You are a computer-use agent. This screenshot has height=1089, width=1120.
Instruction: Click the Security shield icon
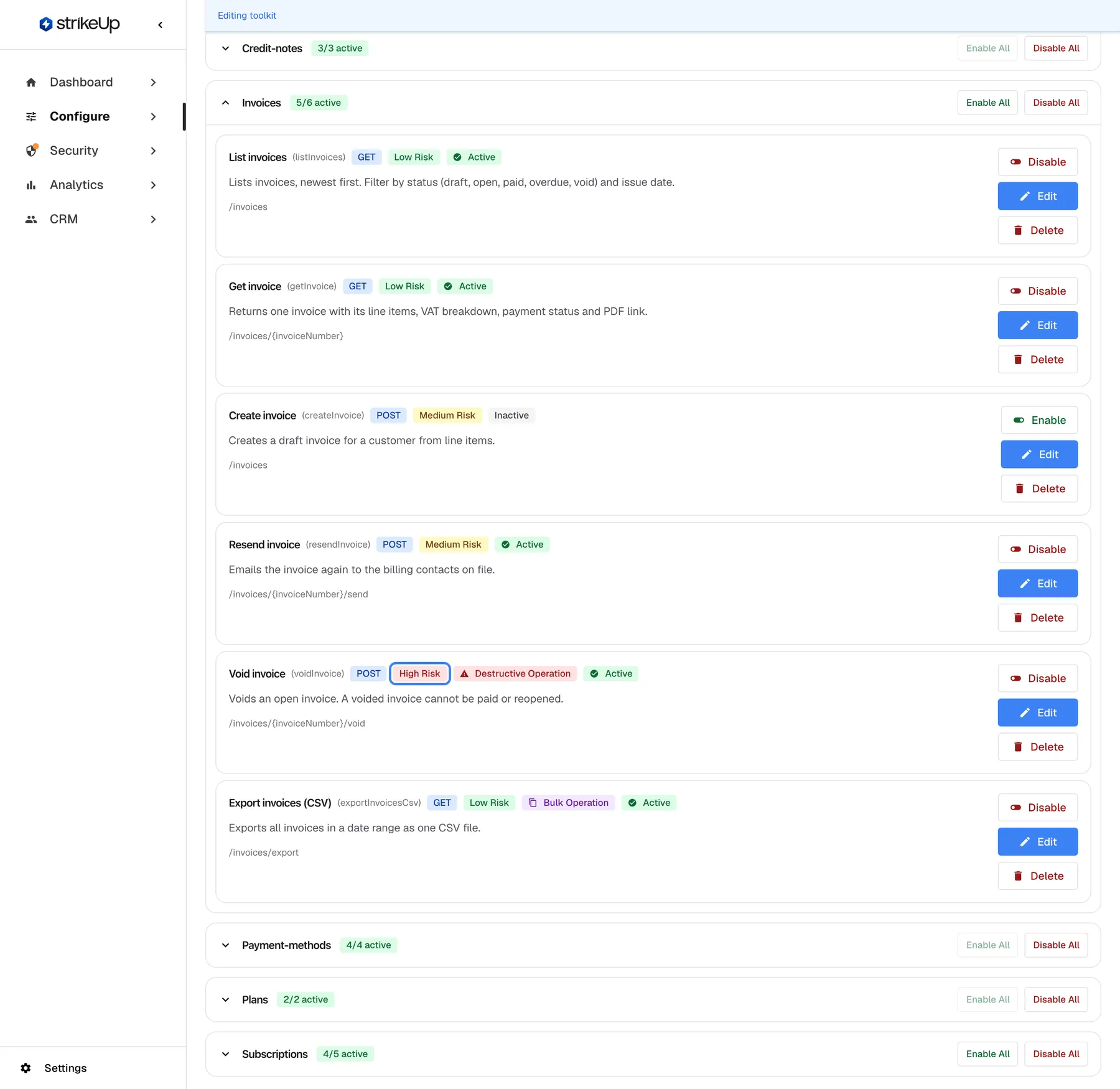coord(31,151)
